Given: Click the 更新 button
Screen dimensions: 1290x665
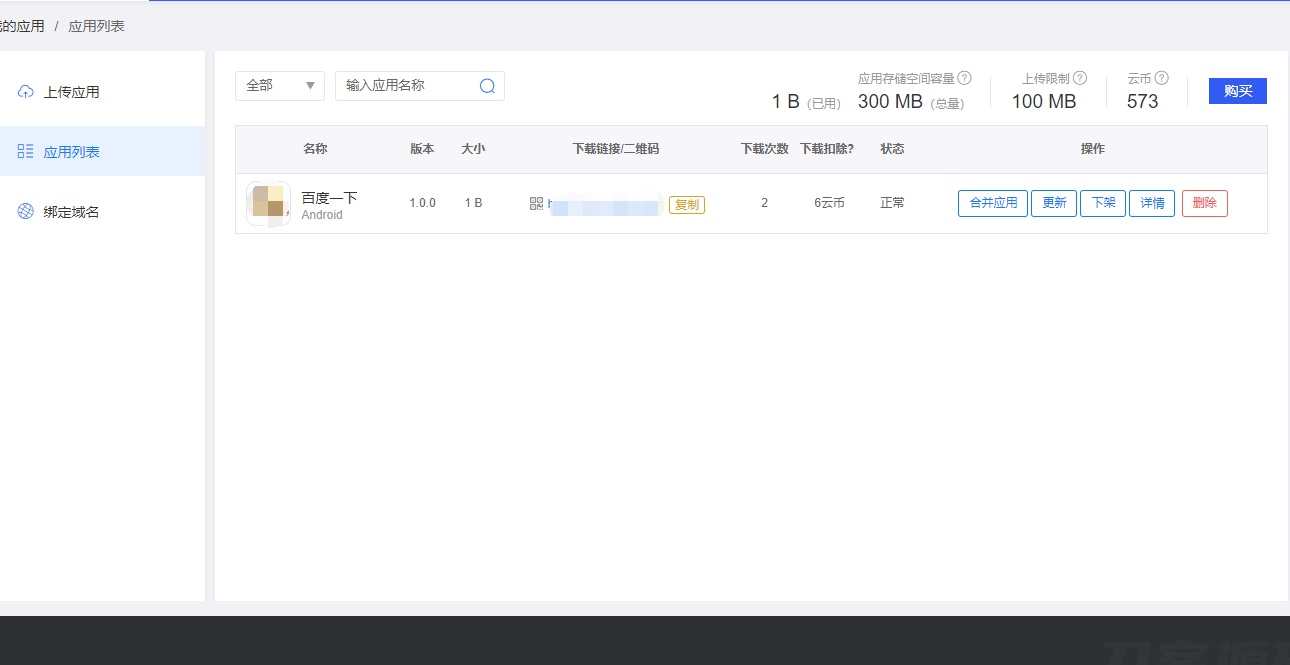Looking at the screenshot, I should [1054, 203].
